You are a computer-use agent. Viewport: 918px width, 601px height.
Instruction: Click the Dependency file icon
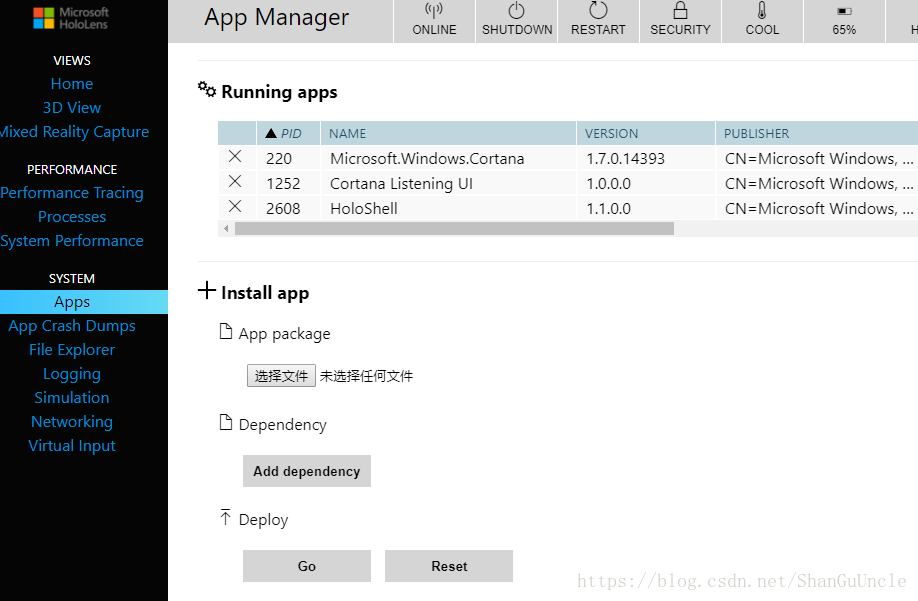coord(225,422)
